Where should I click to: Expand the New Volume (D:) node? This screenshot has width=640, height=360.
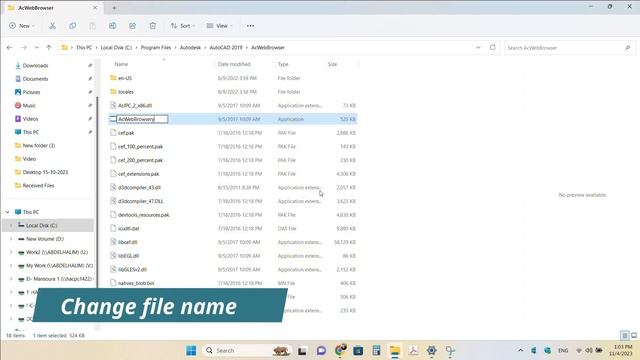coord(11,239)
